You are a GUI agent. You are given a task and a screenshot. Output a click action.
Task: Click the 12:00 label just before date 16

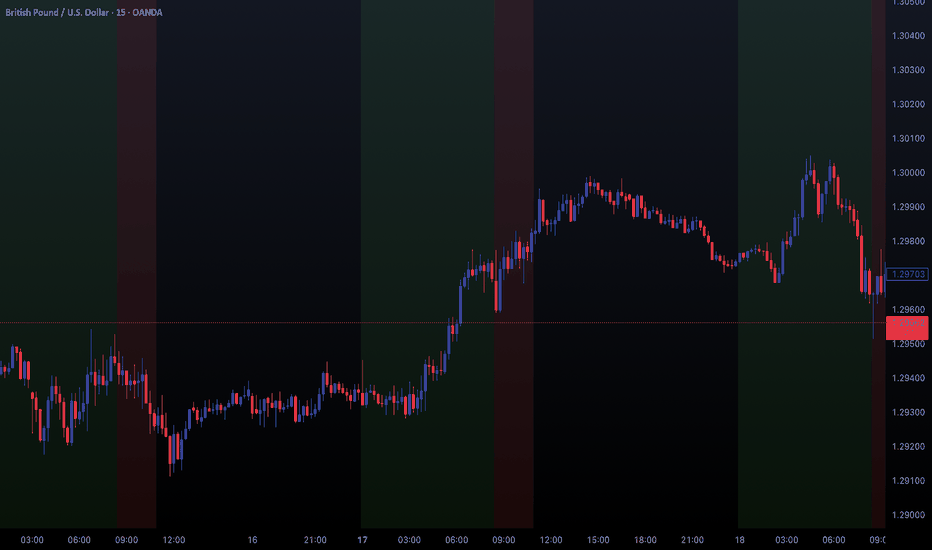174,540
